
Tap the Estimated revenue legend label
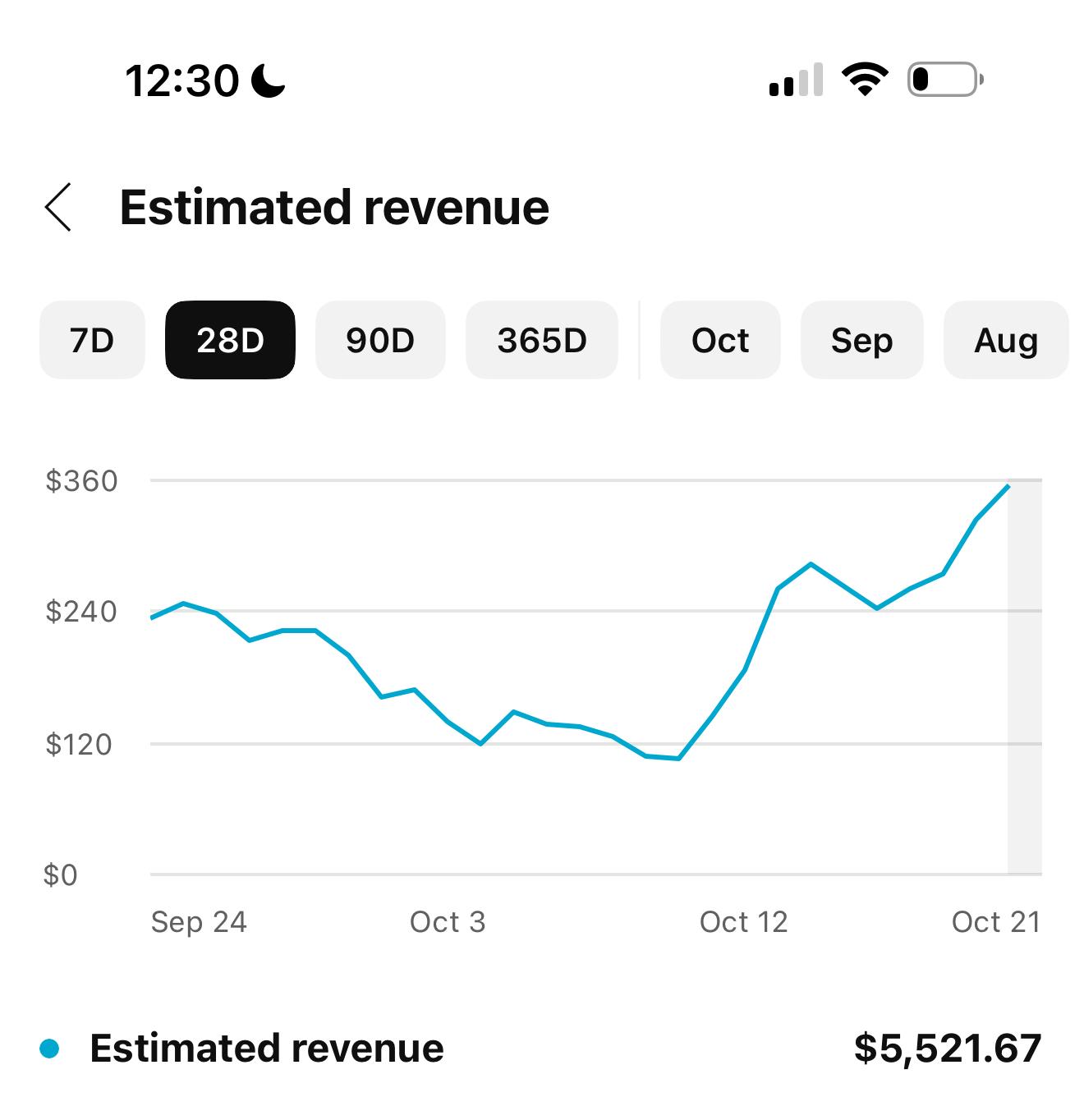[x=267, y=1049]
